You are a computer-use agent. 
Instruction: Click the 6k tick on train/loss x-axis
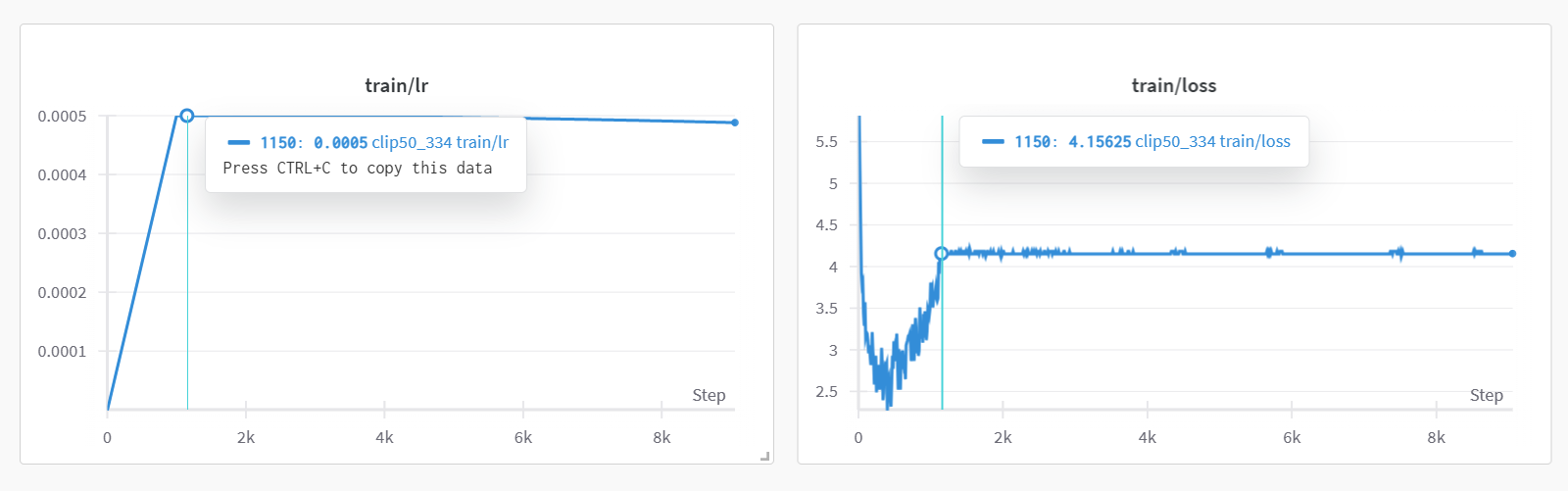pos(1292,438)
